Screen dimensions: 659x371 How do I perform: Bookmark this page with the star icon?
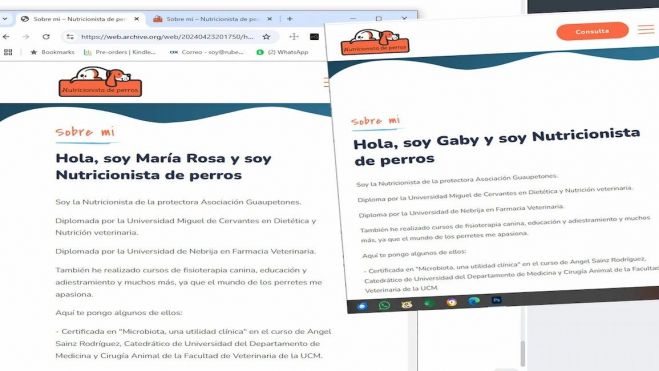(266, 37)
